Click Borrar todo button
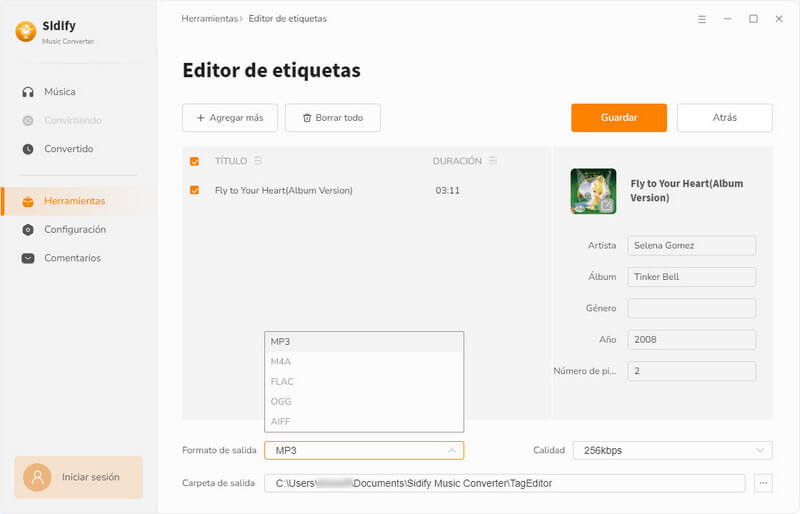The height and width of the screenshot is (514, 800). point(333,118)
